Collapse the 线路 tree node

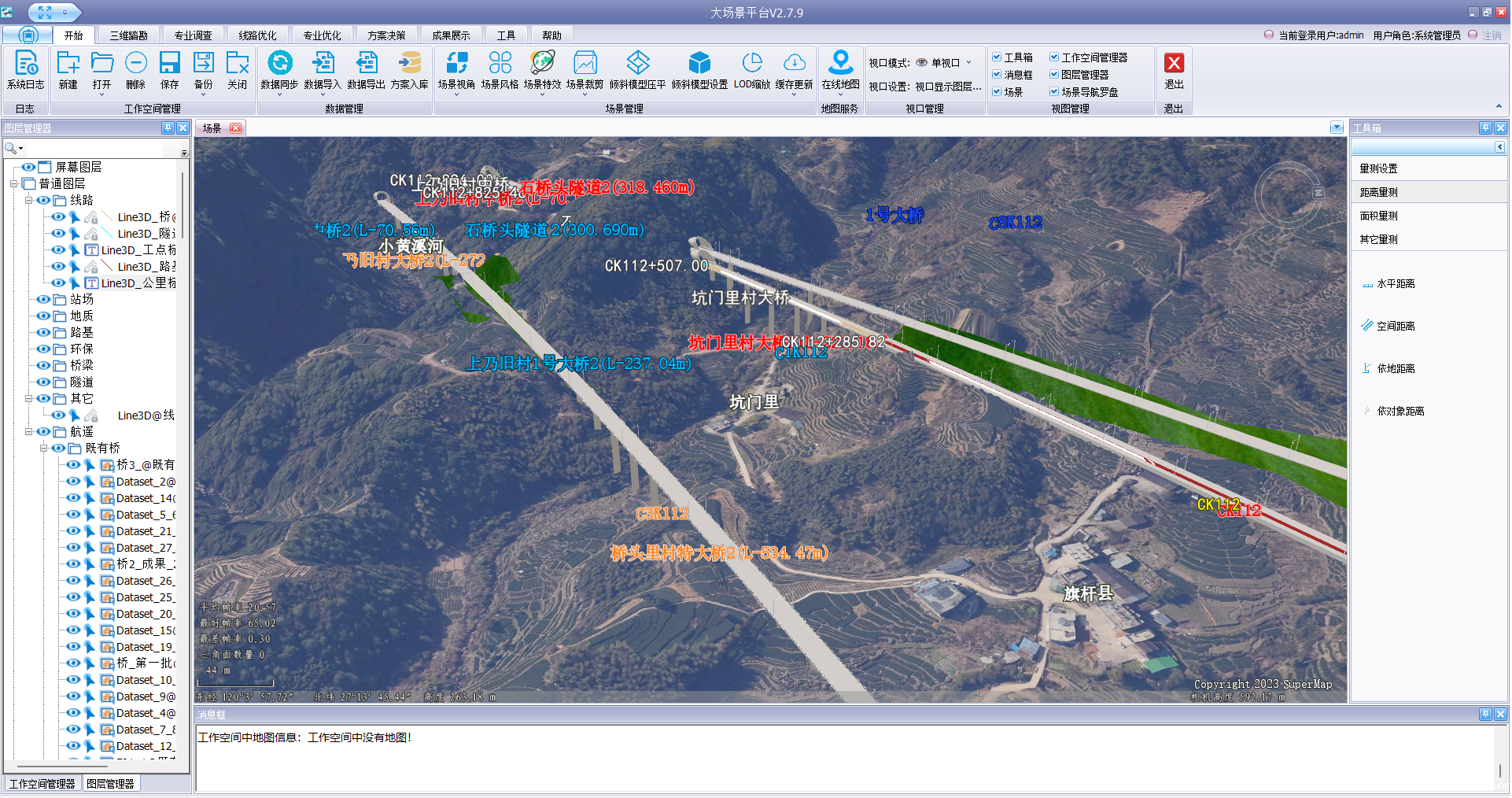[28, 200]
